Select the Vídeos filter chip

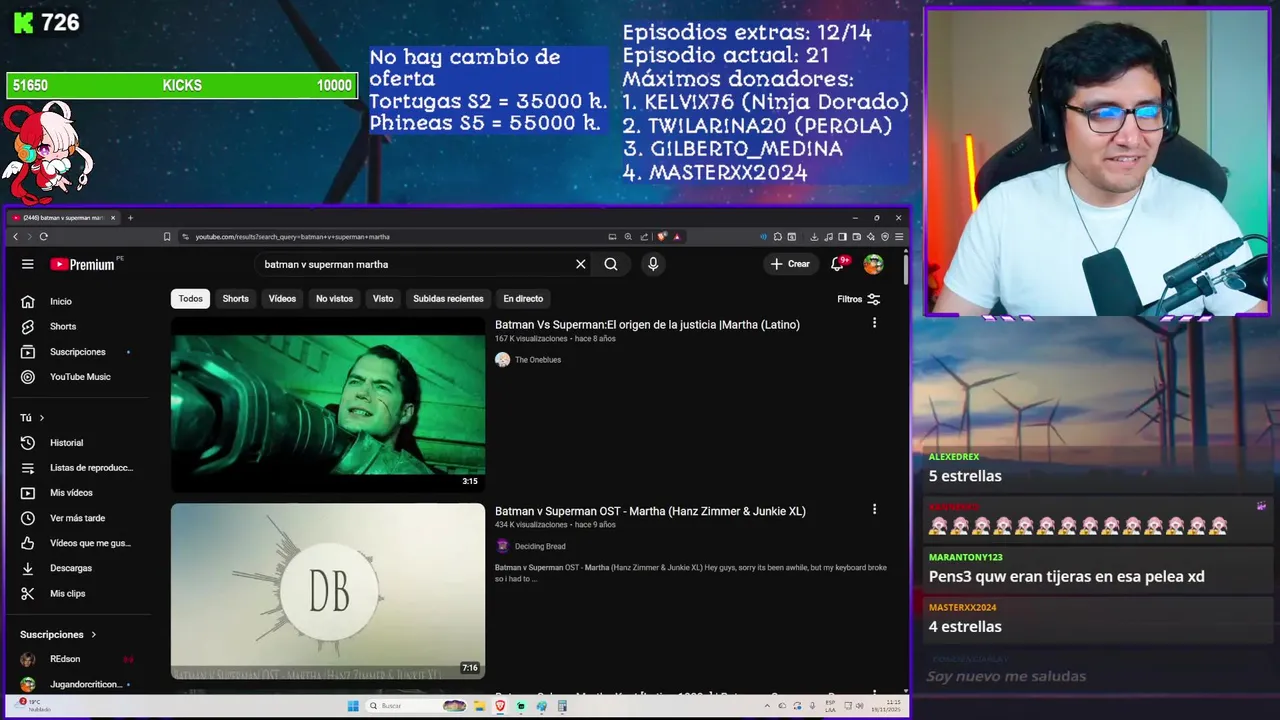click(282, 298)
